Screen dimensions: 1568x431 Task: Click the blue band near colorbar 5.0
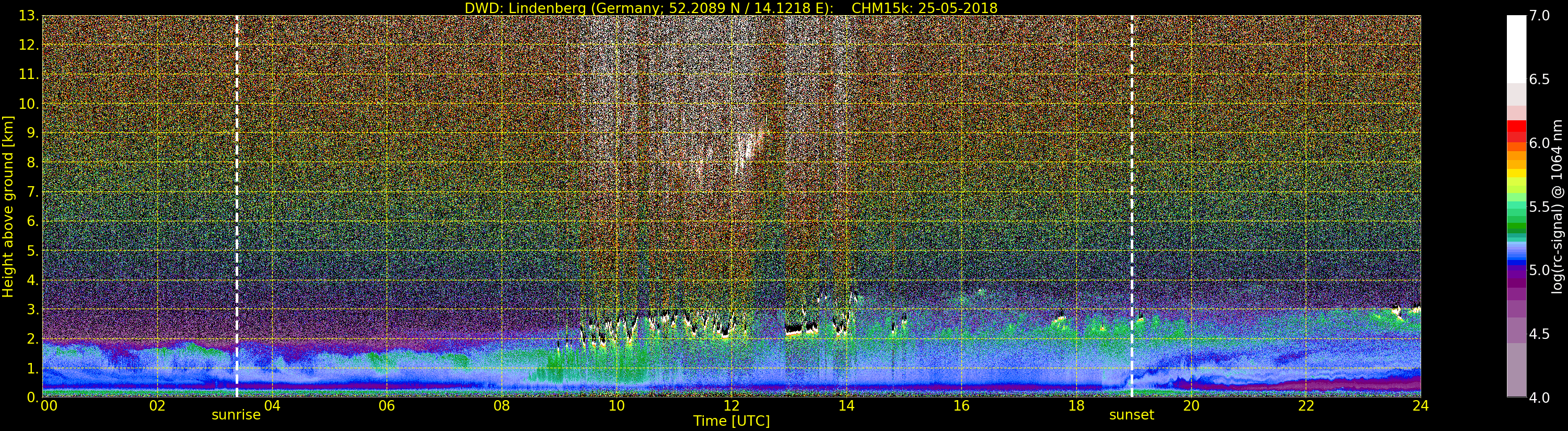1516,263
